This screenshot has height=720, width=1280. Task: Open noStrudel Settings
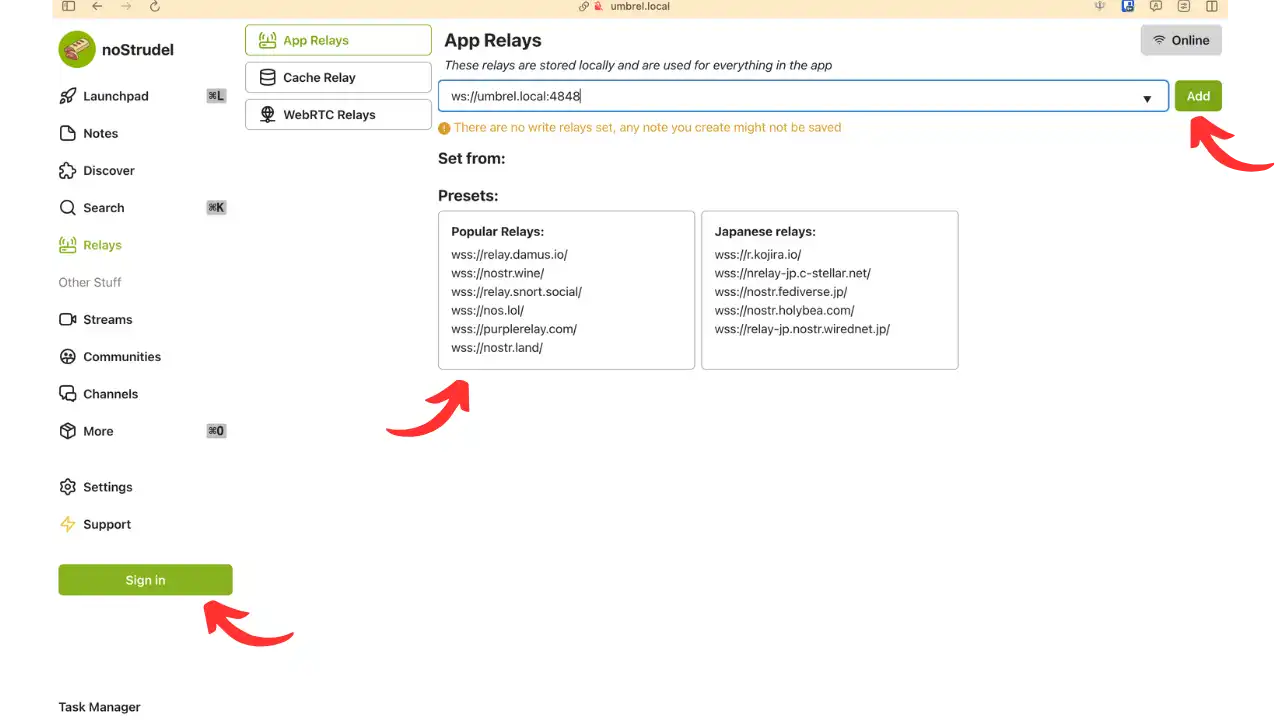(107, 487)
